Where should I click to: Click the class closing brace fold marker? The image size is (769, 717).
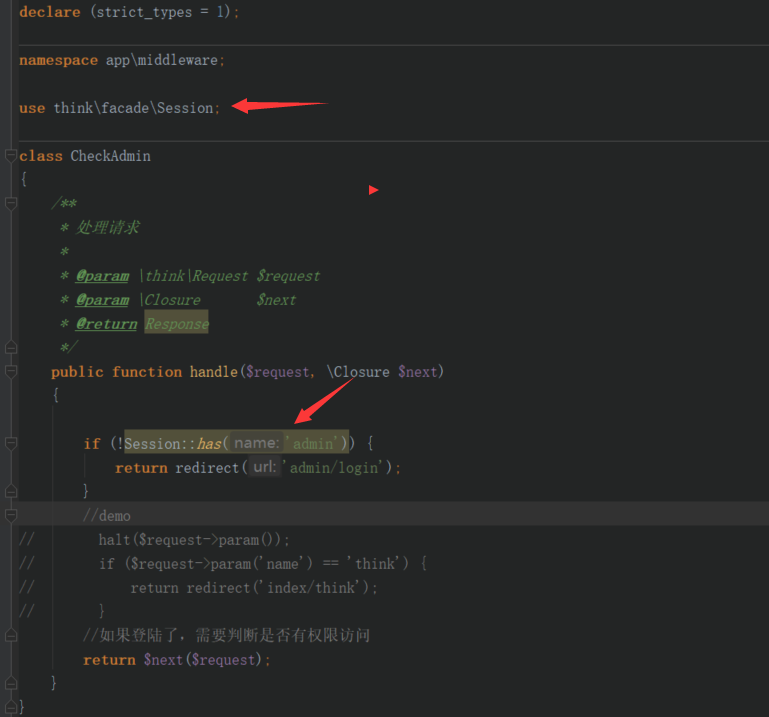11,707
